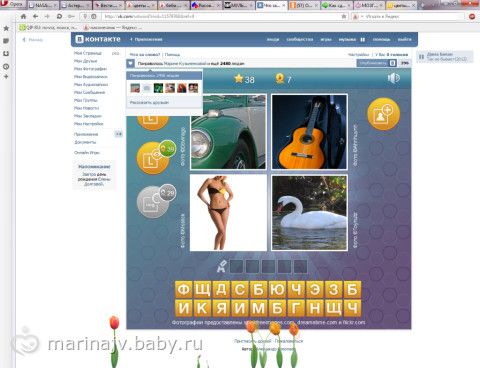This screenshot has height=368, width=480.
Task: Open the green car picture
Action: point(228,132)
